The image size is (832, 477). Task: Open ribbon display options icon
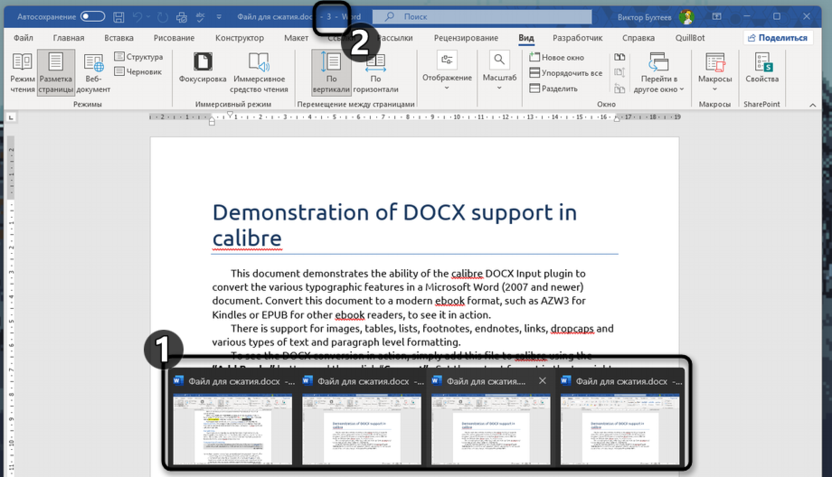[716, 16]
